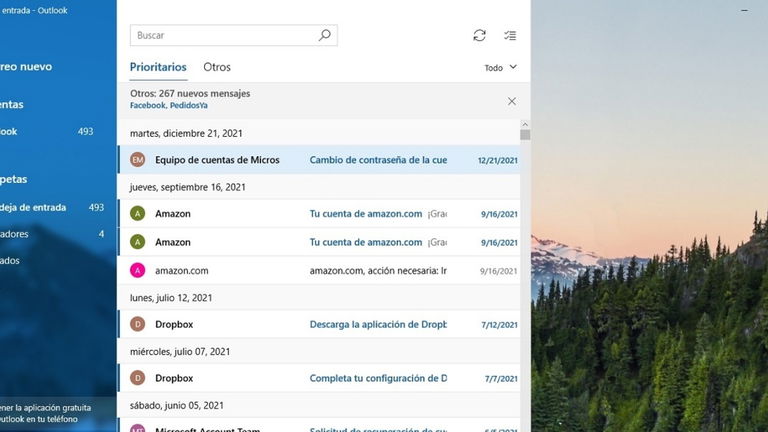Open the Todo filter dropdown

501,68
